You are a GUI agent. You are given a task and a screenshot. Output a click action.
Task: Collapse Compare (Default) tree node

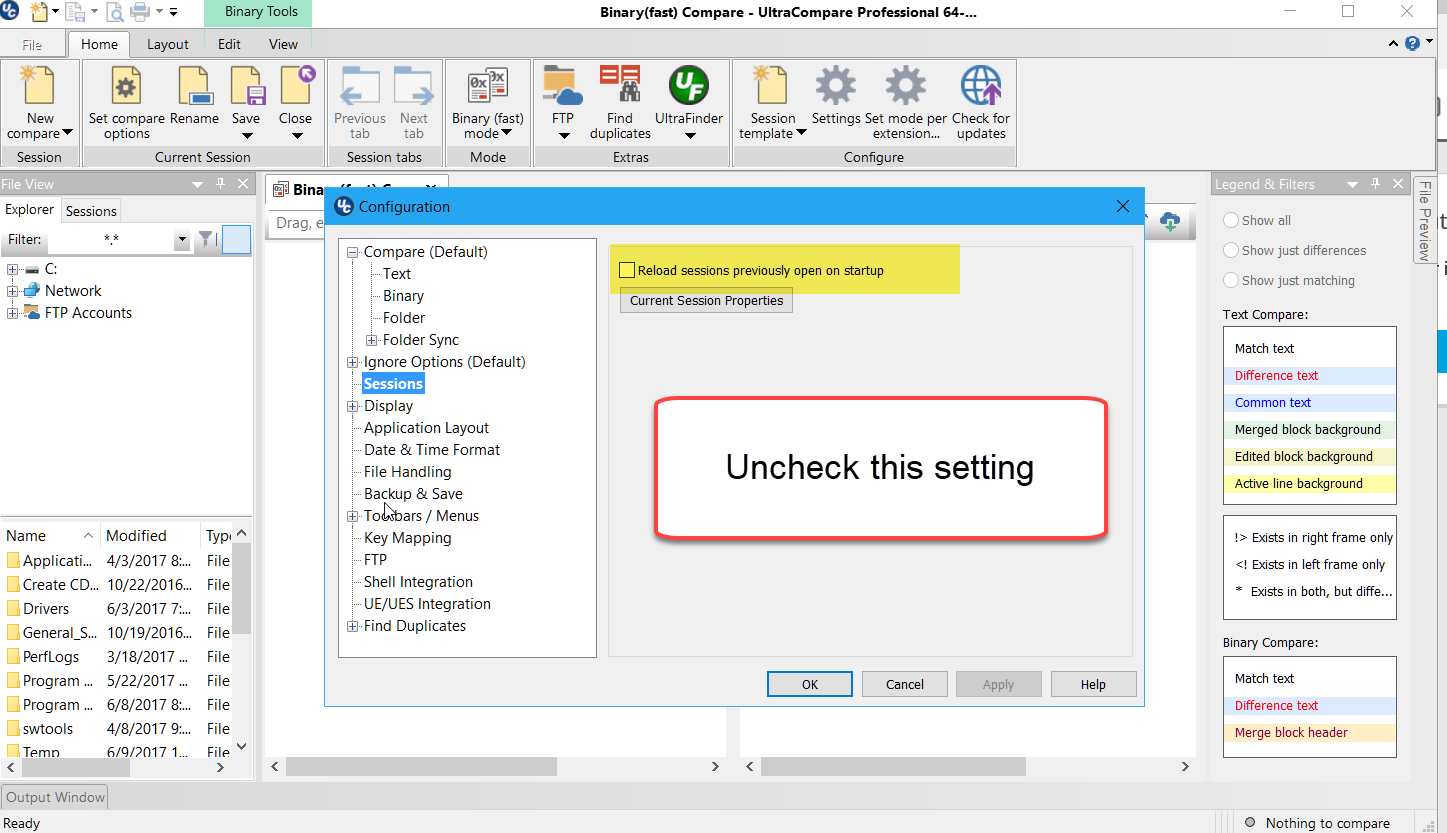pyautogui.click(x=352, y=252)
